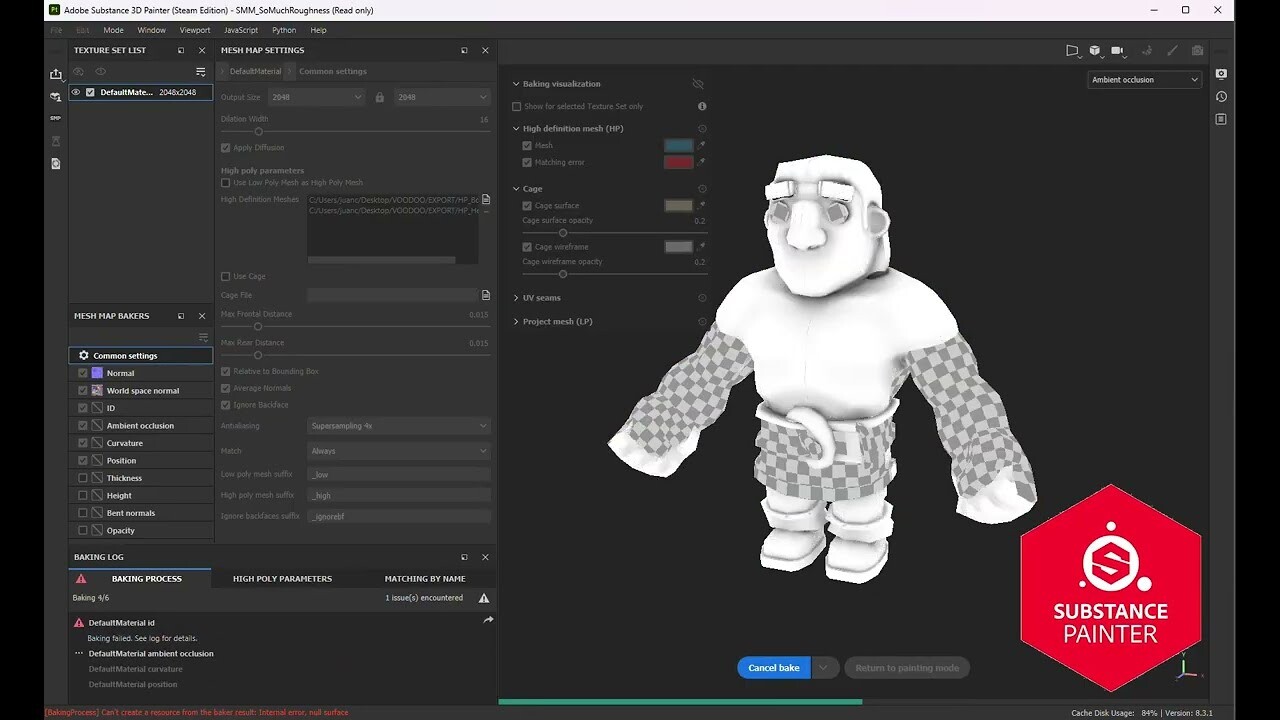
Task: Click the export textures icon in left sidebar
Action: [55, 74]
